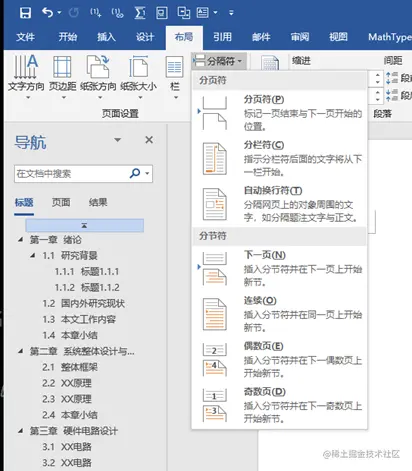Click the grayed Redo icon

73,13
